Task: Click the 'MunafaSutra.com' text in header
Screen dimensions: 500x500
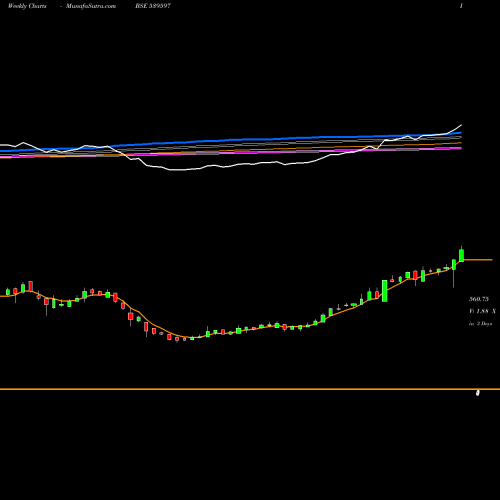Action: tap(91, 6)
